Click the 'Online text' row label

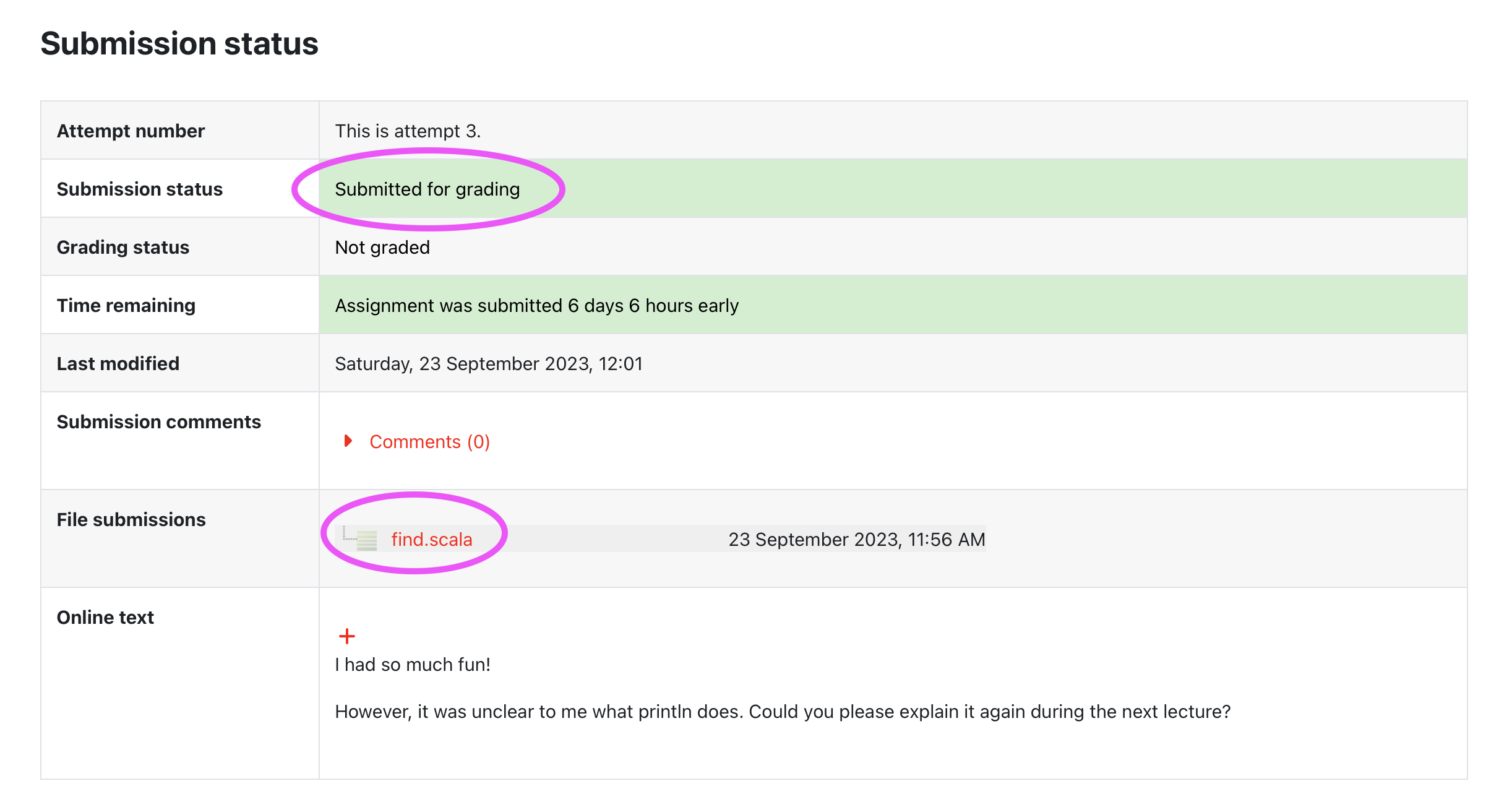tap(105, 618)
